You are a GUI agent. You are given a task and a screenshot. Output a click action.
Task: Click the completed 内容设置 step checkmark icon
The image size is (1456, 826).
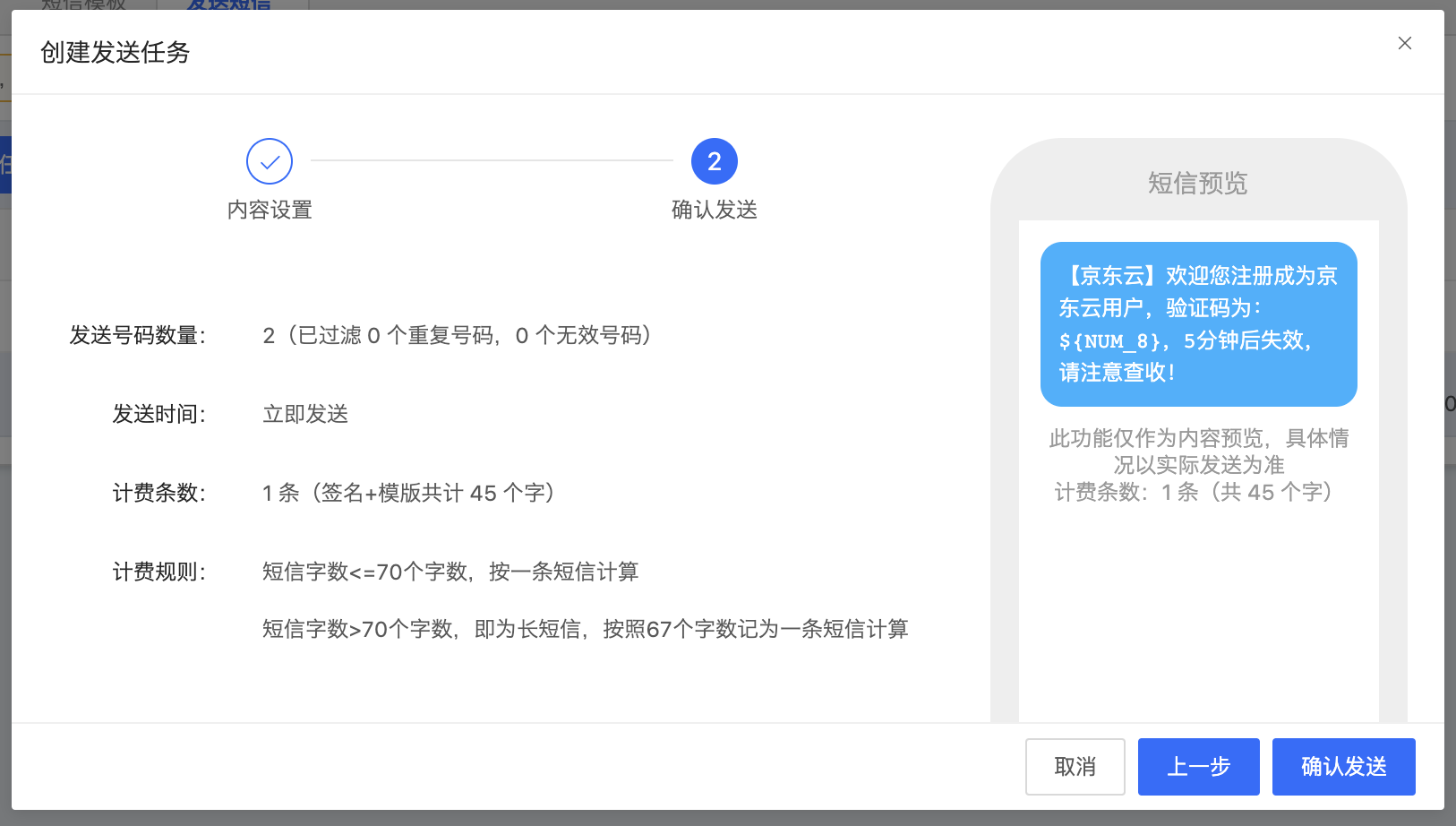point(270,161)
